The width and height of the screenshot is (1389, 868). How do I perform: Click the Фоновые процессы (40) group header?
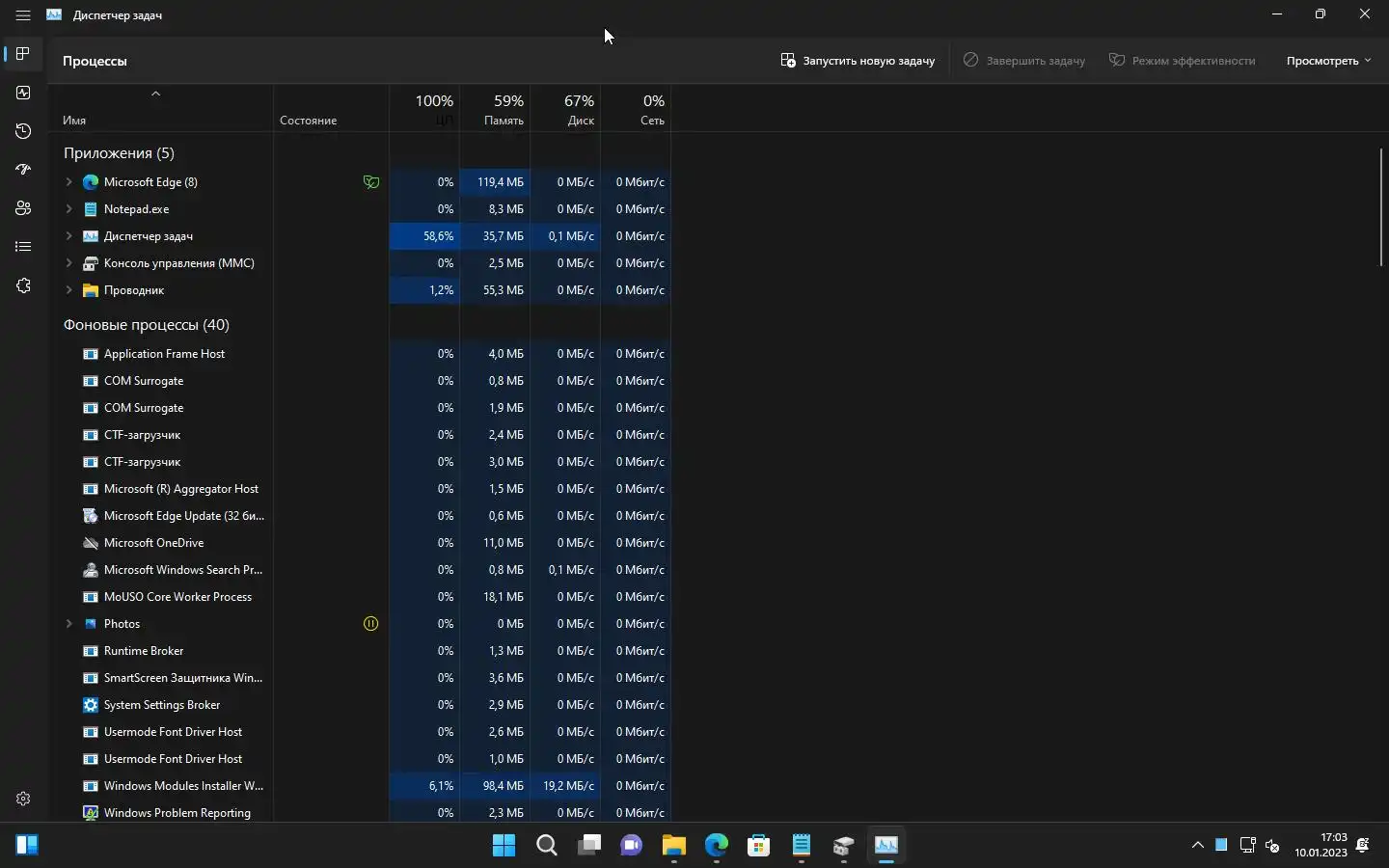[147, 324]
